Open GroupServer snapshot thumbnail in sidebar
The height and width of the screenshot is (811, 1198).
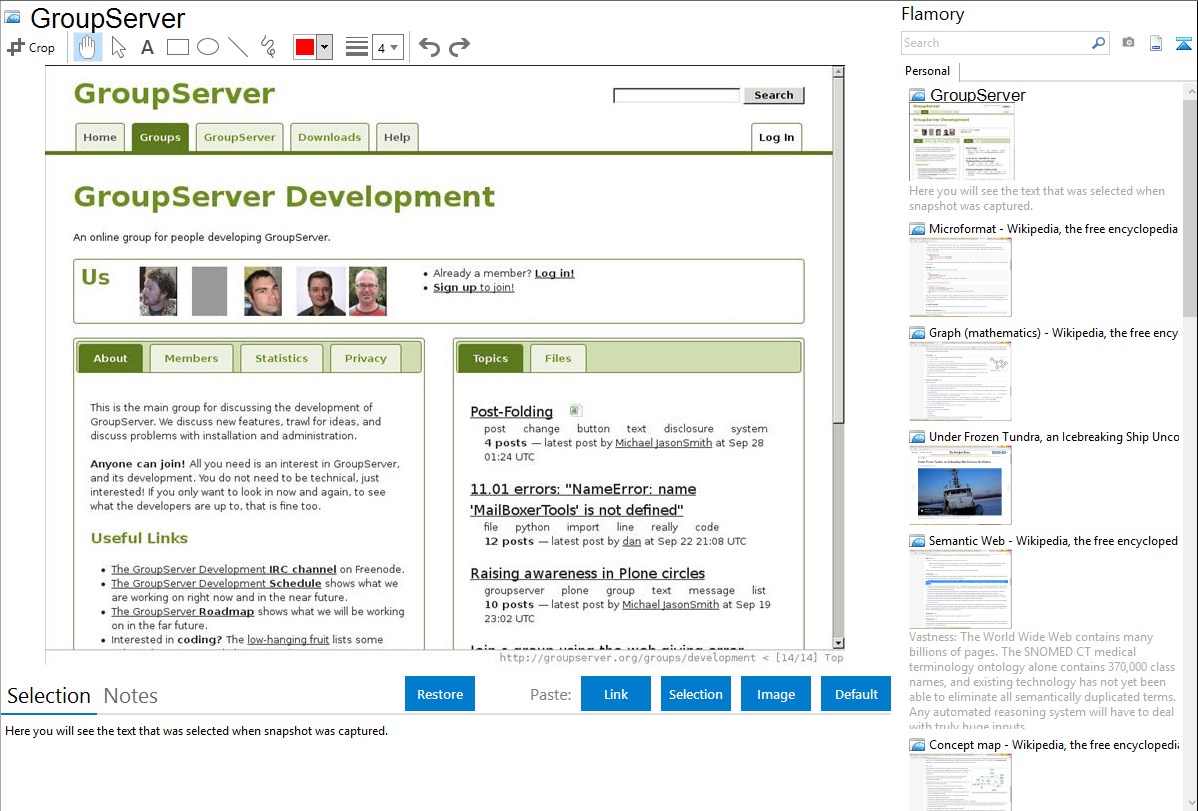point(961,142)
